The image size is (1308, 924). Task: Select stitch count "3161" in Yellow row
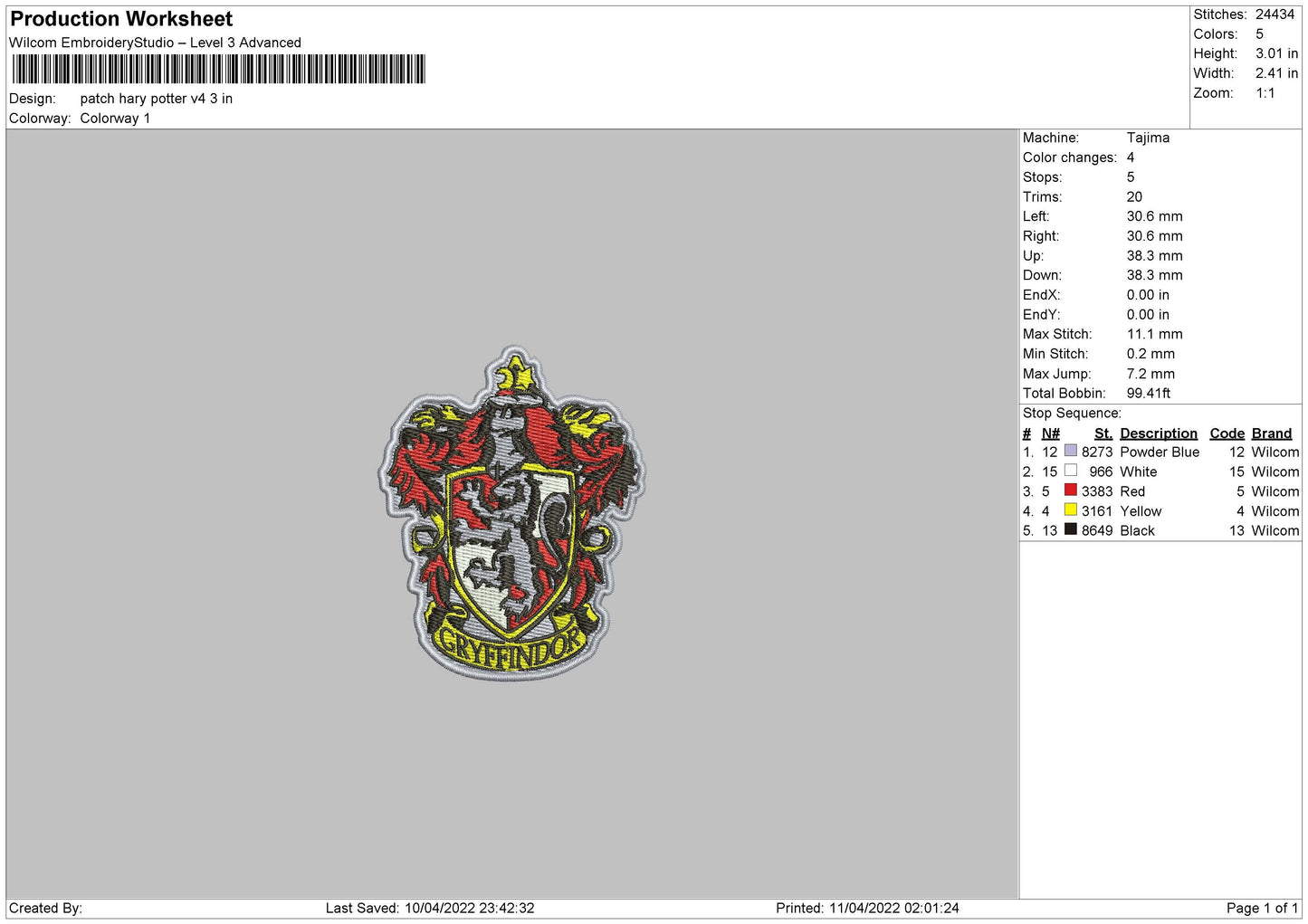coord(1097,511)
